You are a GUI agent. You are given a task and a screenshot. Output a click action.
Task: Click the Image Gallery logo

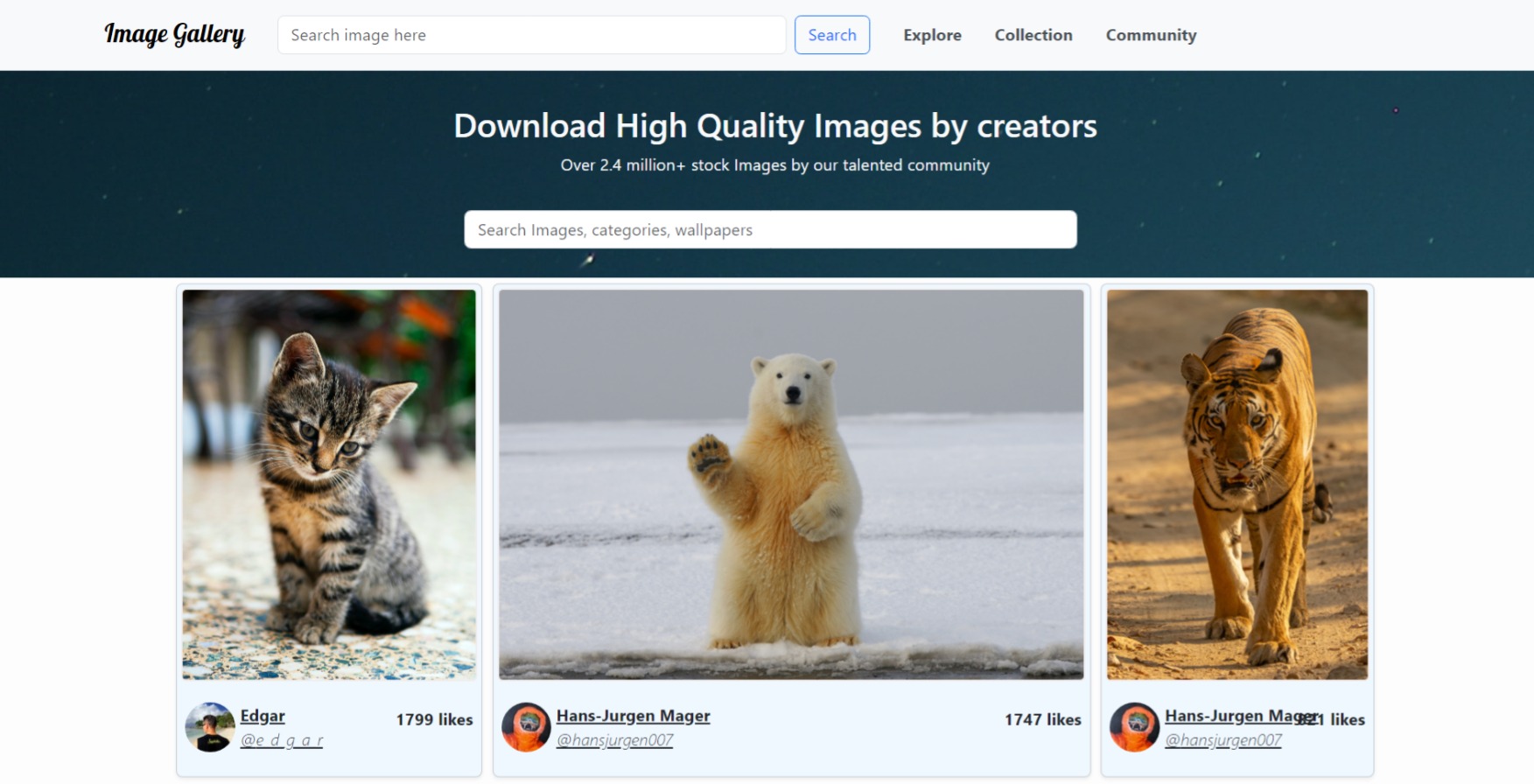point(174,34)
